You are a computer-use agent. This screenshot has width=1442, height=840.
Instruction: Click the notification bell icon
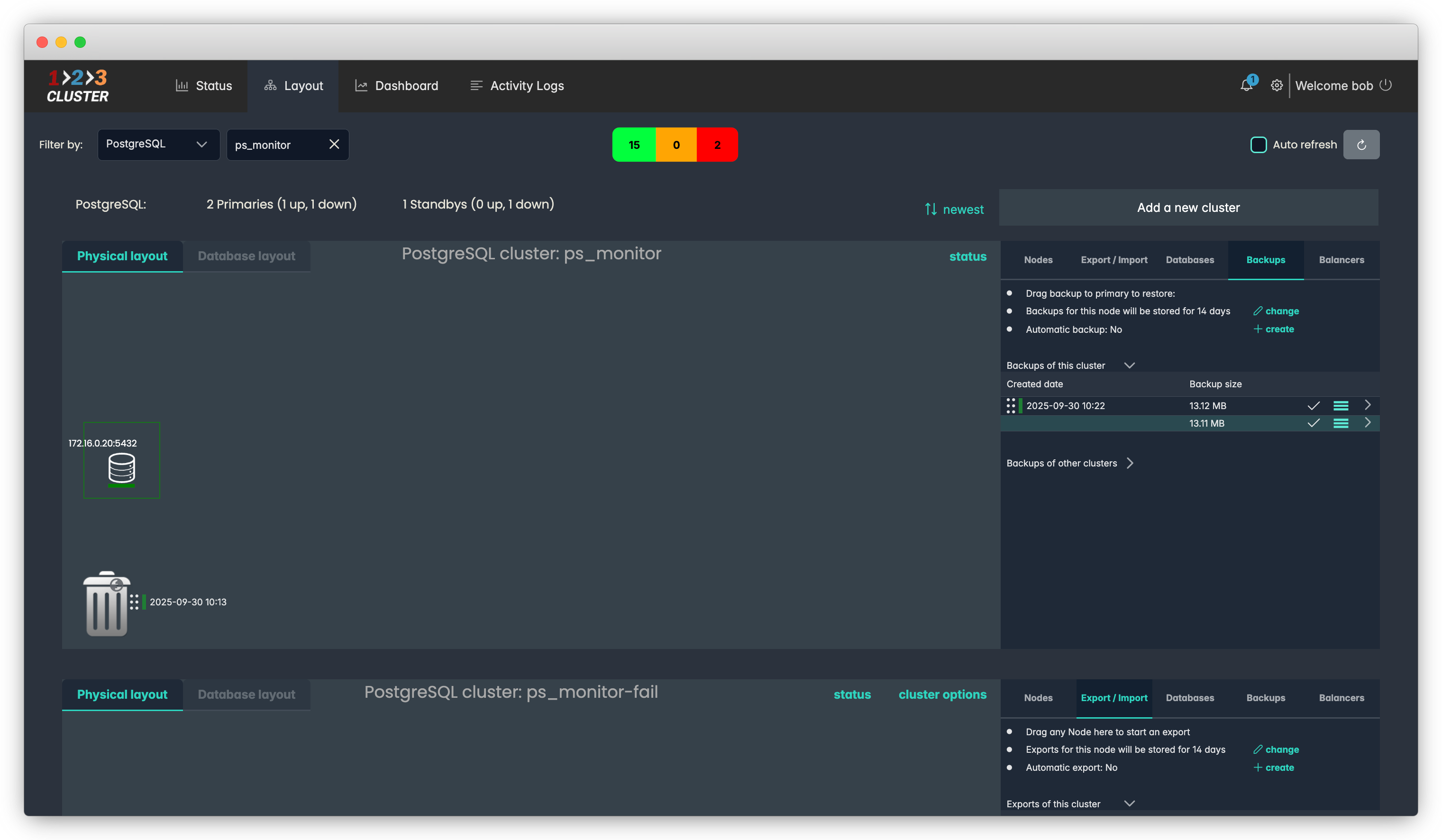[x=1246, y=86]
